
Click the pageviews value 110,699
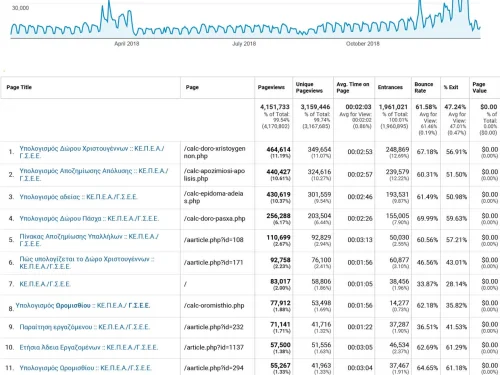tap(278, 238)
